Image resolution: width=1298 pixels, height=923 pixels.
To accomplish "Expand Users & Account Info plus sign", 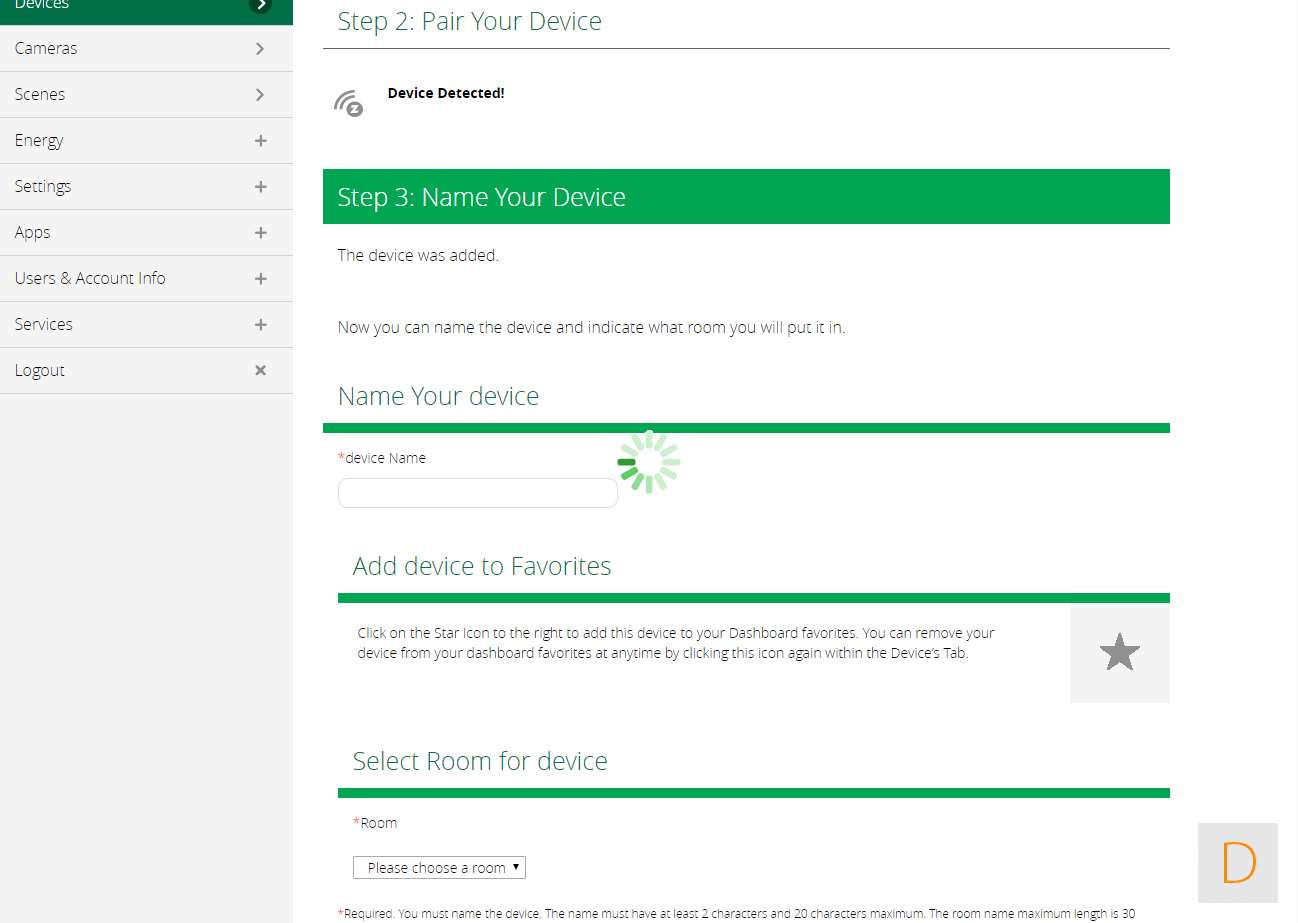I will click(260, 278).
